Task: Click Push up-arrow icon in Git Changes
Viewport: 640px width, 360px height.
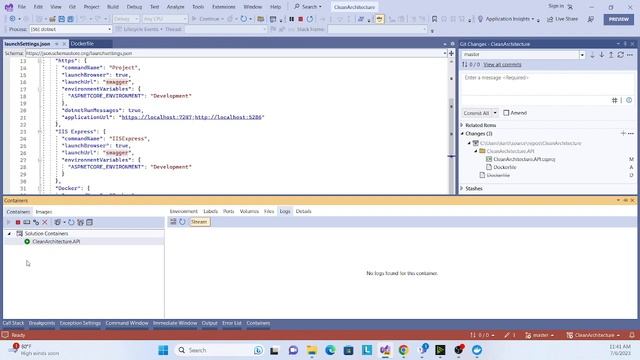Action: 611,55
